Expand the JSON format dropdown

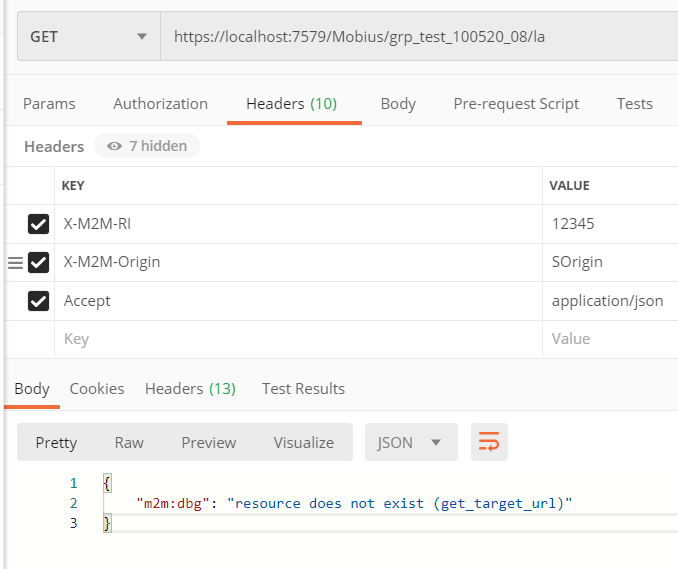tap(411, 442)
